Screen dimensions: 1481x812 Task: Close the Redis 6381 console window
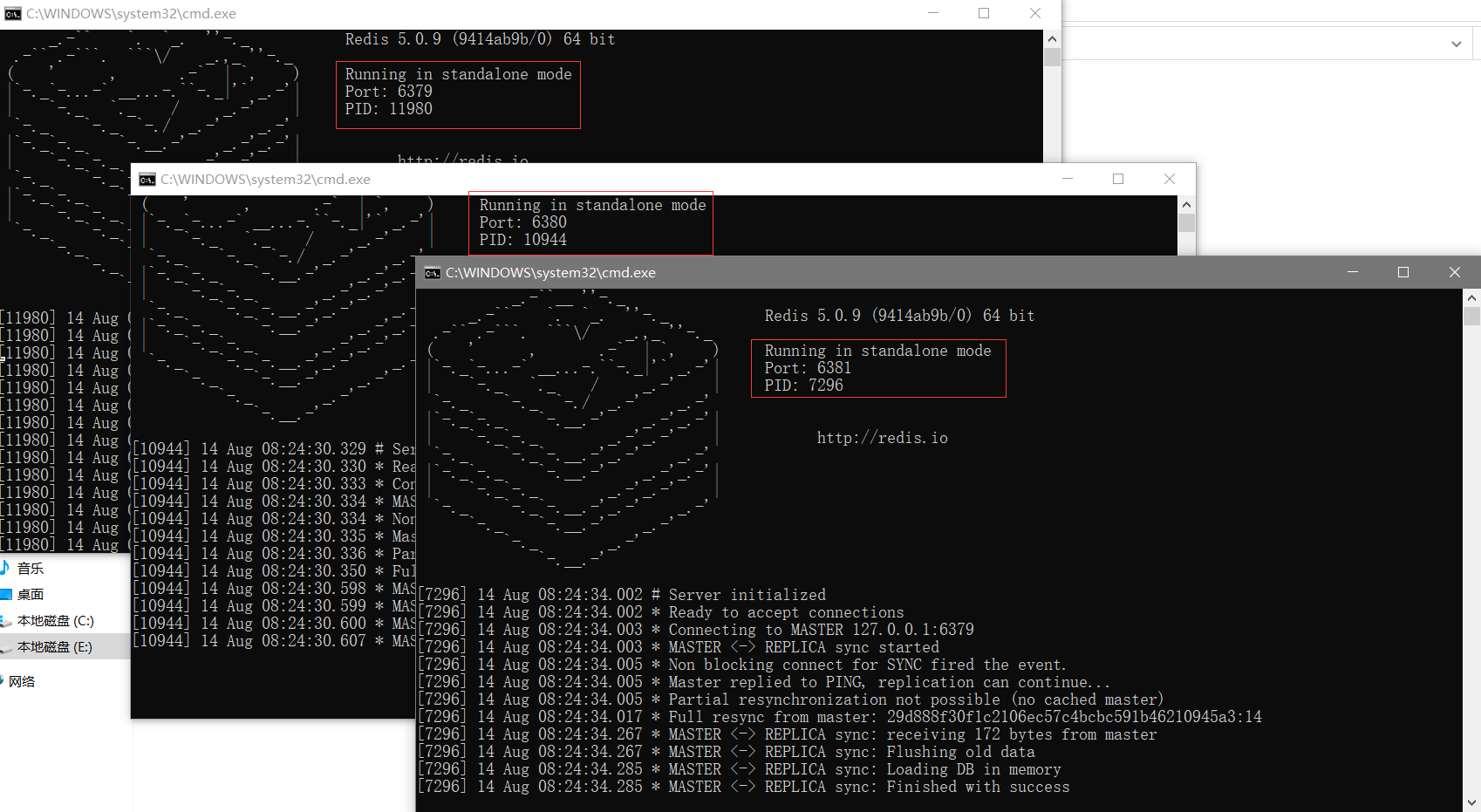point(1455,272)
